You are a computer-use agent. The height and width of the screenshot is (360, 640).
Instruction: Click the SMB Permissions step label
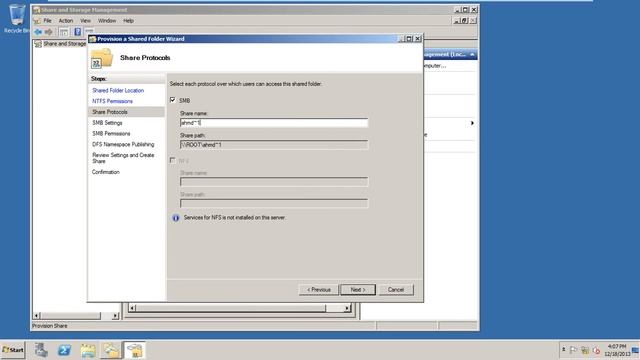(111, 133)
